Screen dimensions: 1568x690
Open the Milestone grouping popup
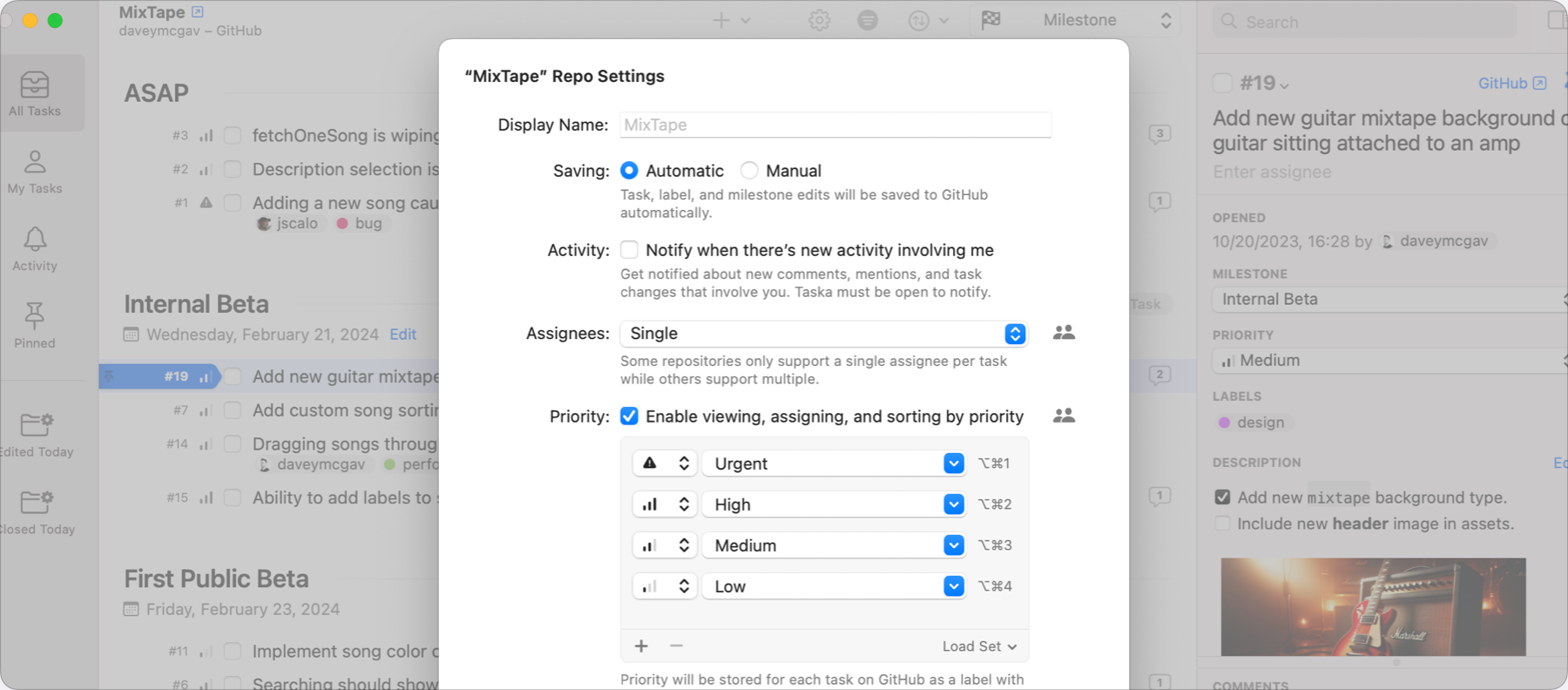(x=1105, y=20)
